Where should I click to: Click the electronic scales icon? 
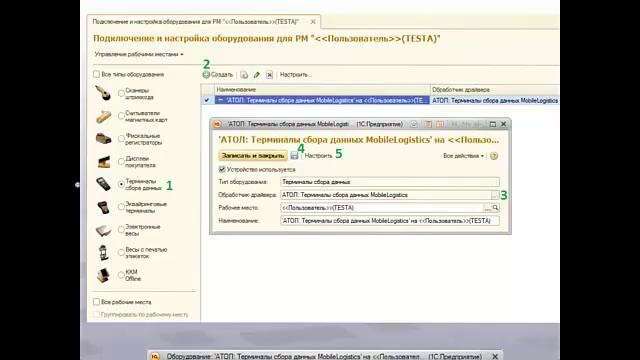(x=103, y=230)
